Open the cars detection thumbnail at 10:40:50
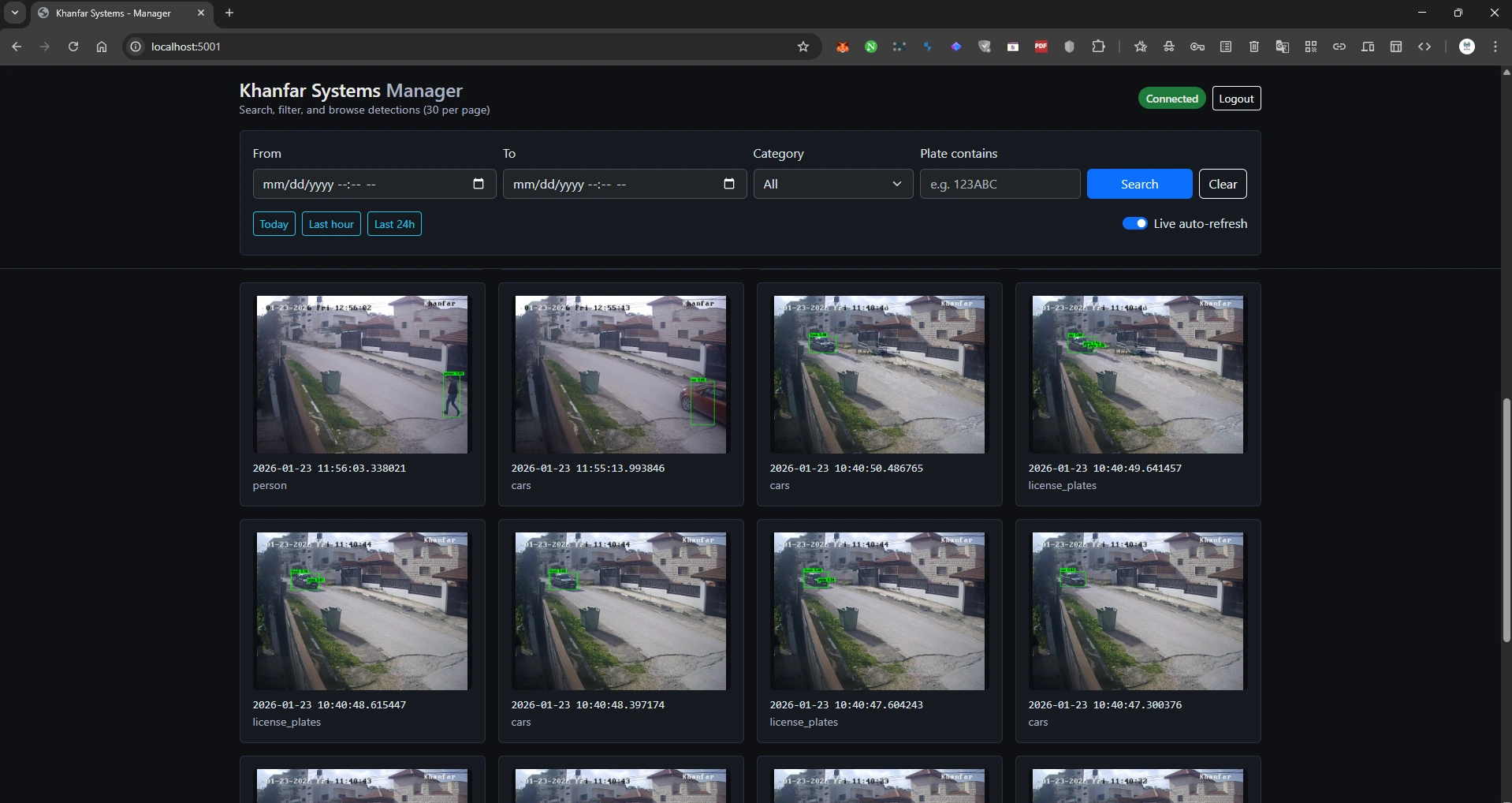The width and height of the screenshot is (1512, 803). click(879, 375)
